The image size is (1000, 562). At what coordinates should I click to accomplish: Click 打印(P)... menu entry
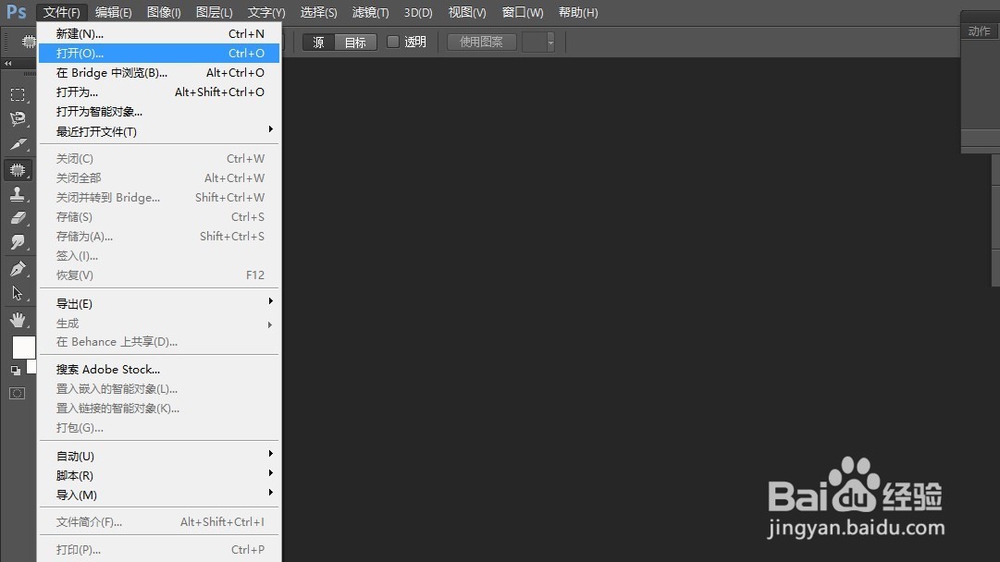(159, 550)
